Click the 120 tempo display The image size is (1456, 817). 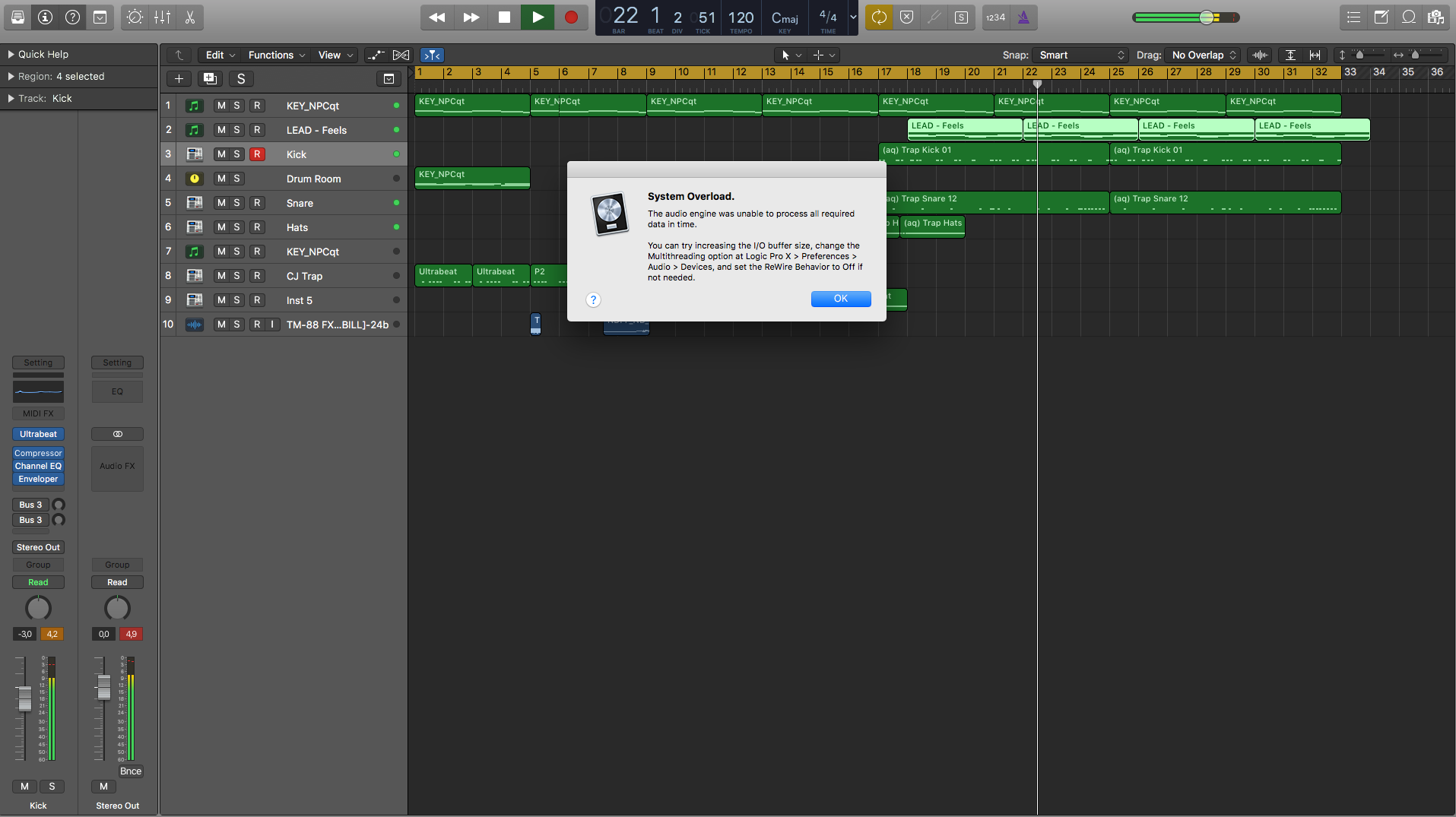click(x=741, y=18)
